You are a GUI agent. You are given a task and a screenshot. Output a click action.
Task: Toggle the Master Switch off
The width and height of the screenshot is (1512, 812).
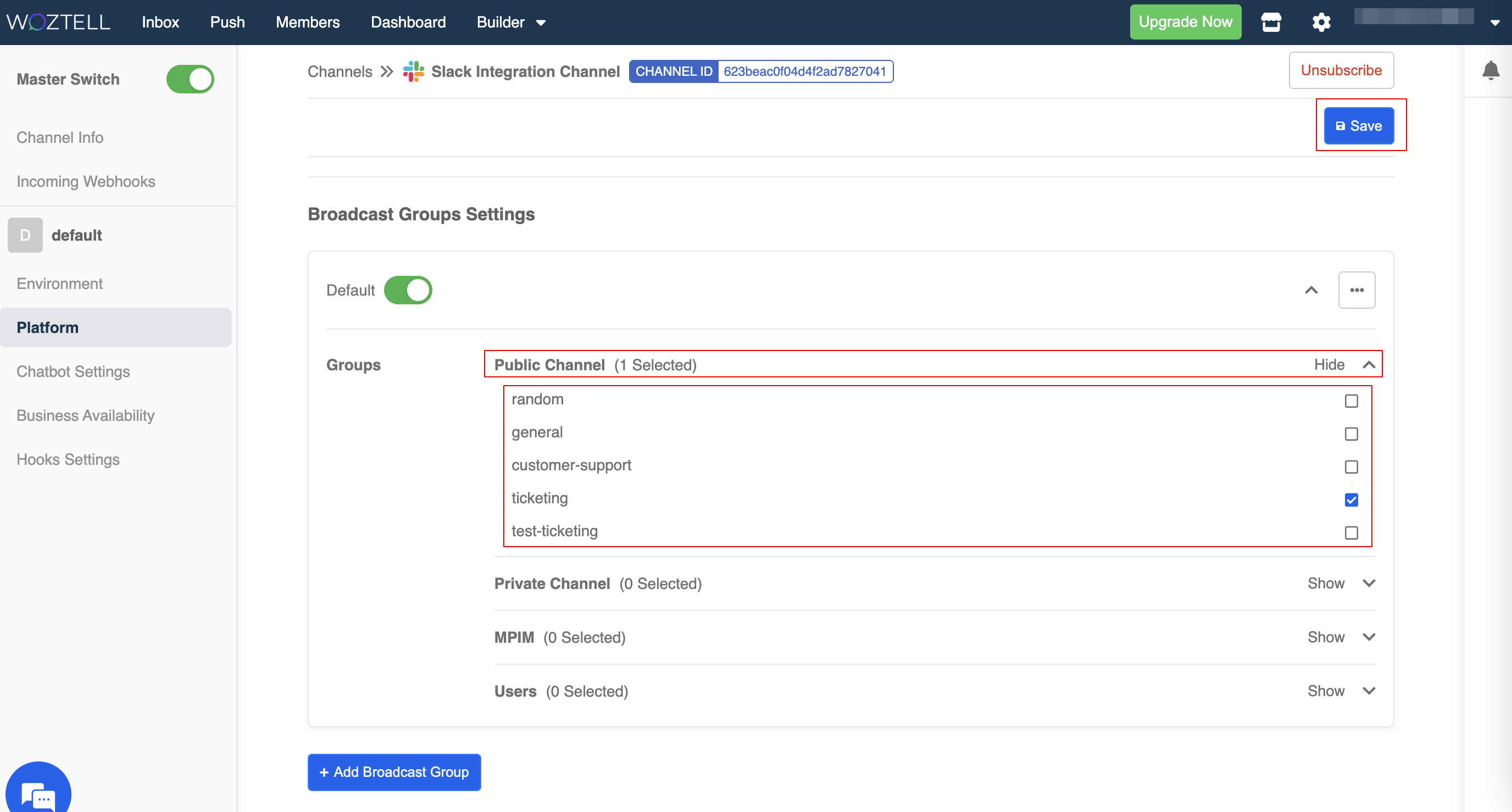[x=190, y=79]
